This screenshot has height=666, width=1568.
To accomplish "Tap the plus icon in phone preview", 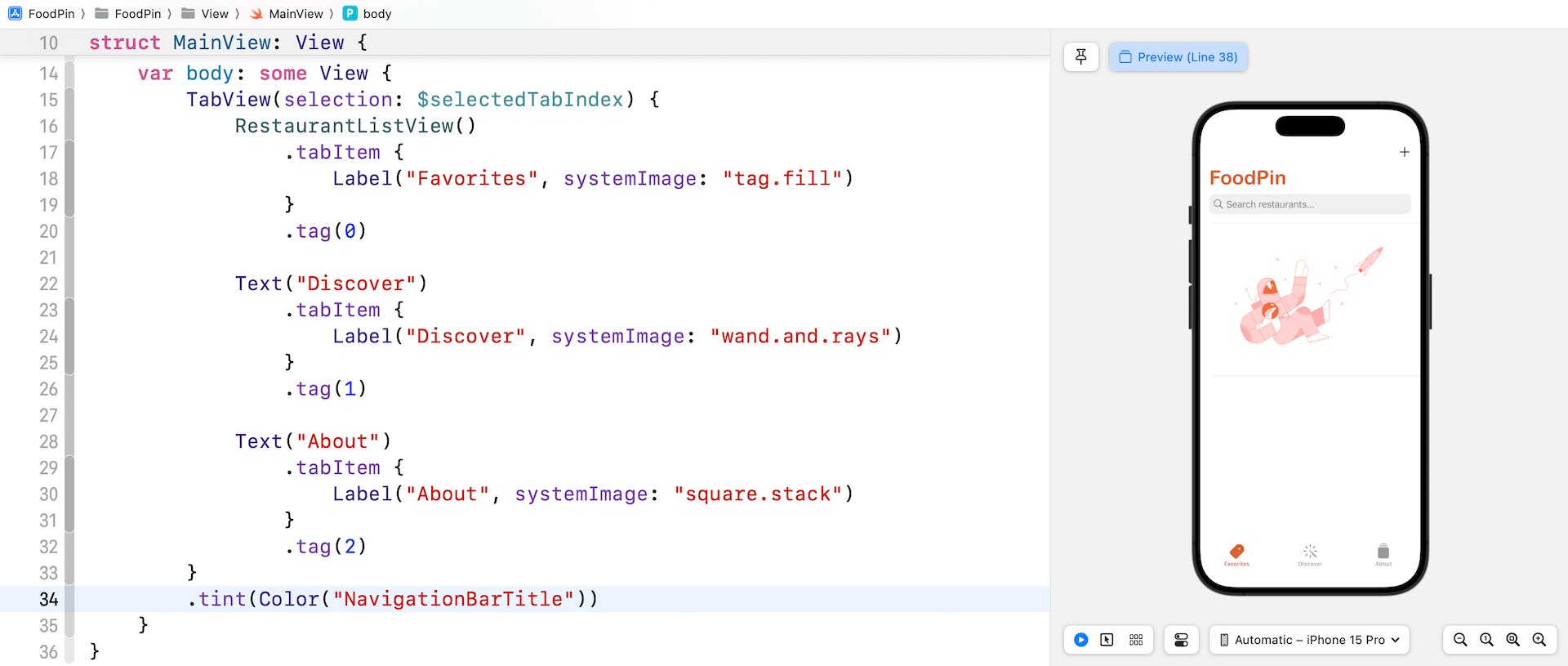I will click(1404, 152).
